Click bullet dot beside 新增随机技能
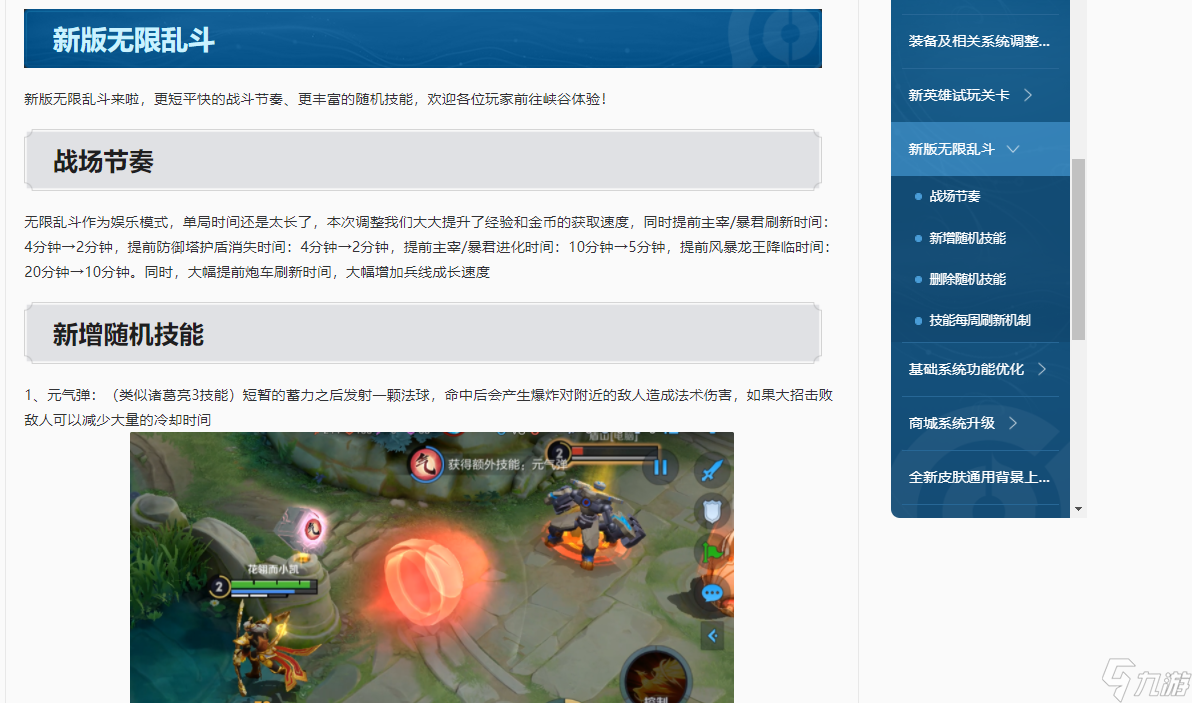The width and height of the screenshot is (1192, 703). pyautogui.click(x=918, y=239)
